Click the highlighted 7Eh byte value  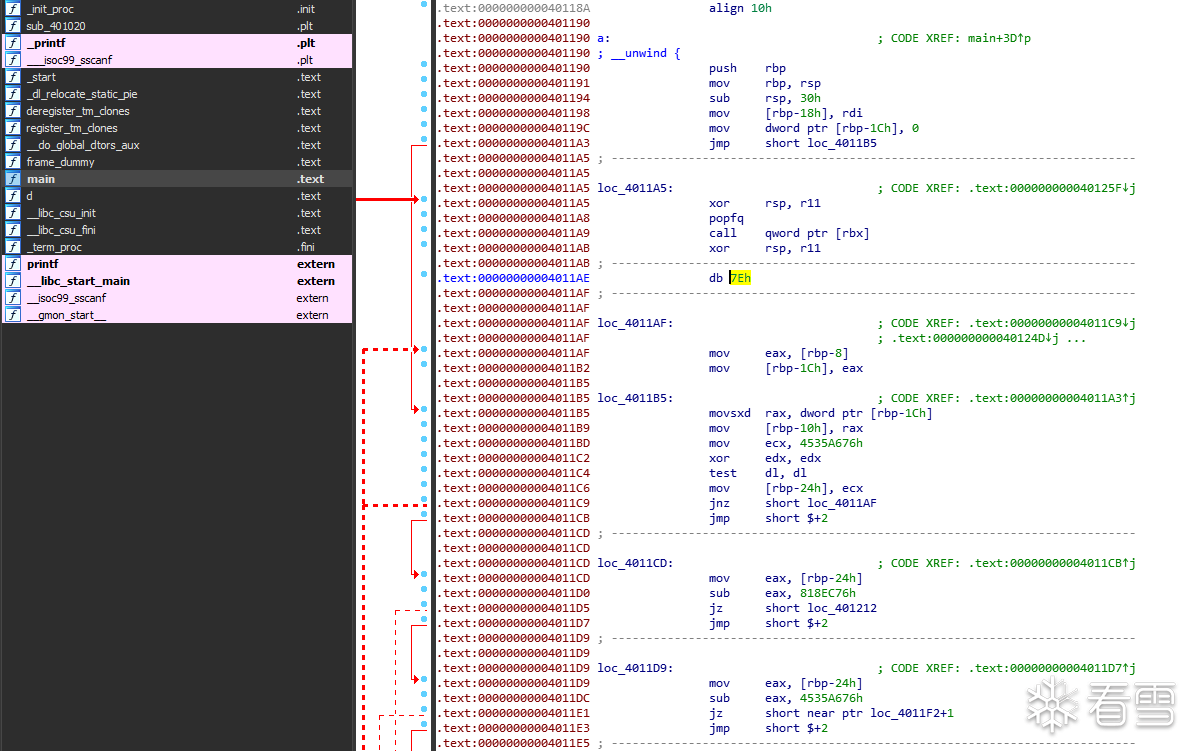(x=741, y=278)
